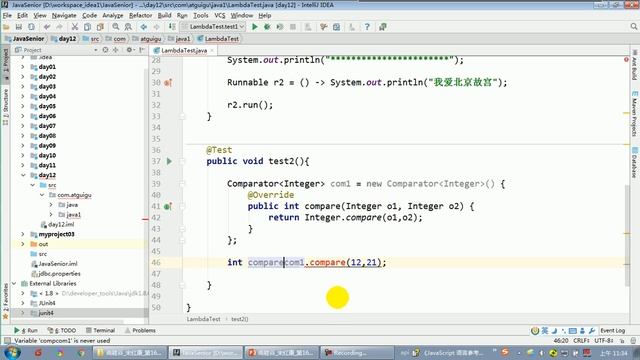This screenshot has height=360, width=640.
Task: Click the atguigu breadcrumb
Action: tap(147, 39)
